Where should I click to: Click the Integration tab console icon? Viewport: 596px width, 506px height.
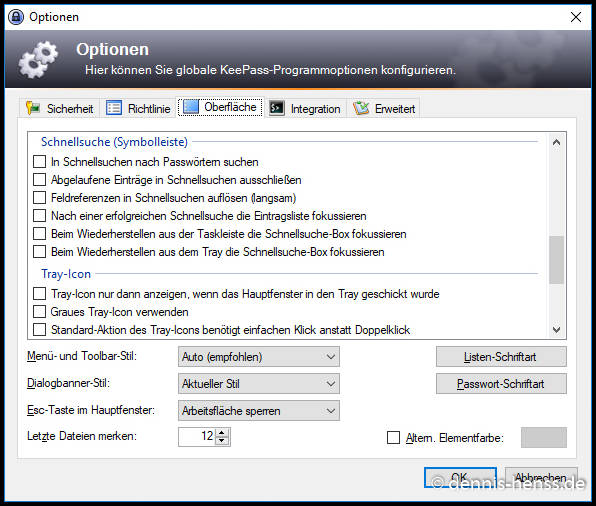pos(277,108)
